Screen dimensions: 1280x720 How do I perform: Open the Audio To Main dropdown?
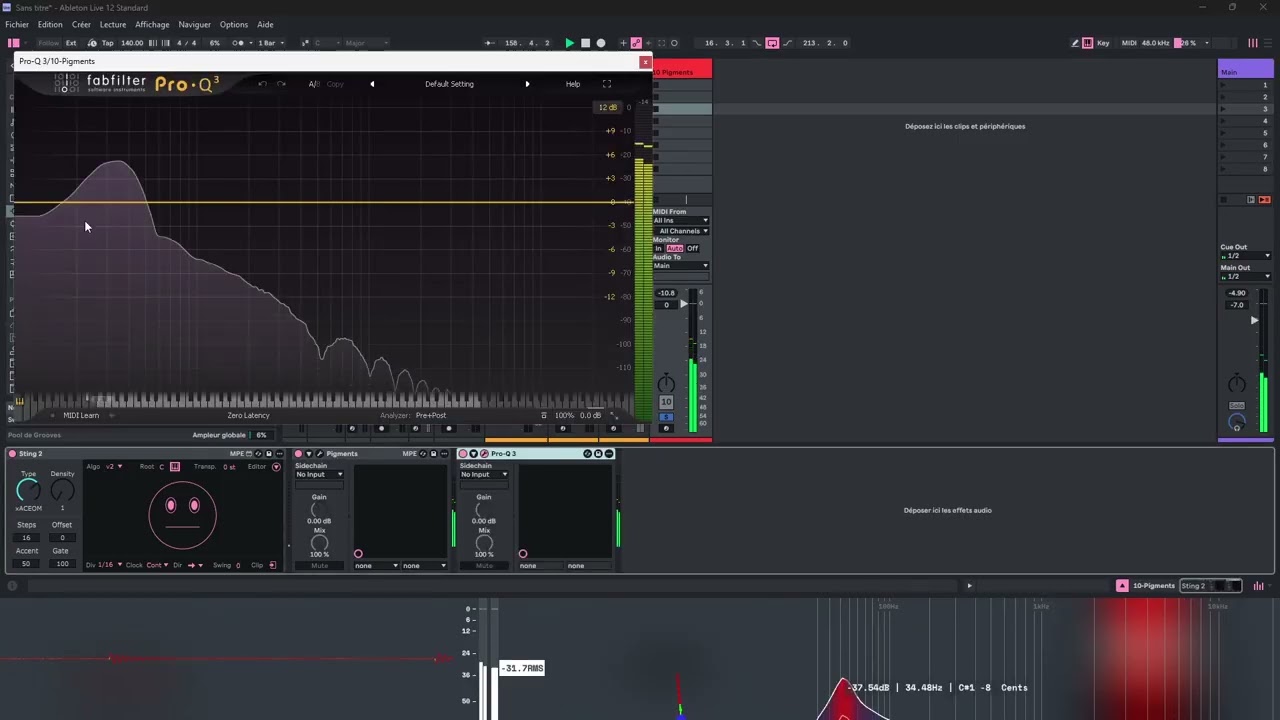(681, 266)
